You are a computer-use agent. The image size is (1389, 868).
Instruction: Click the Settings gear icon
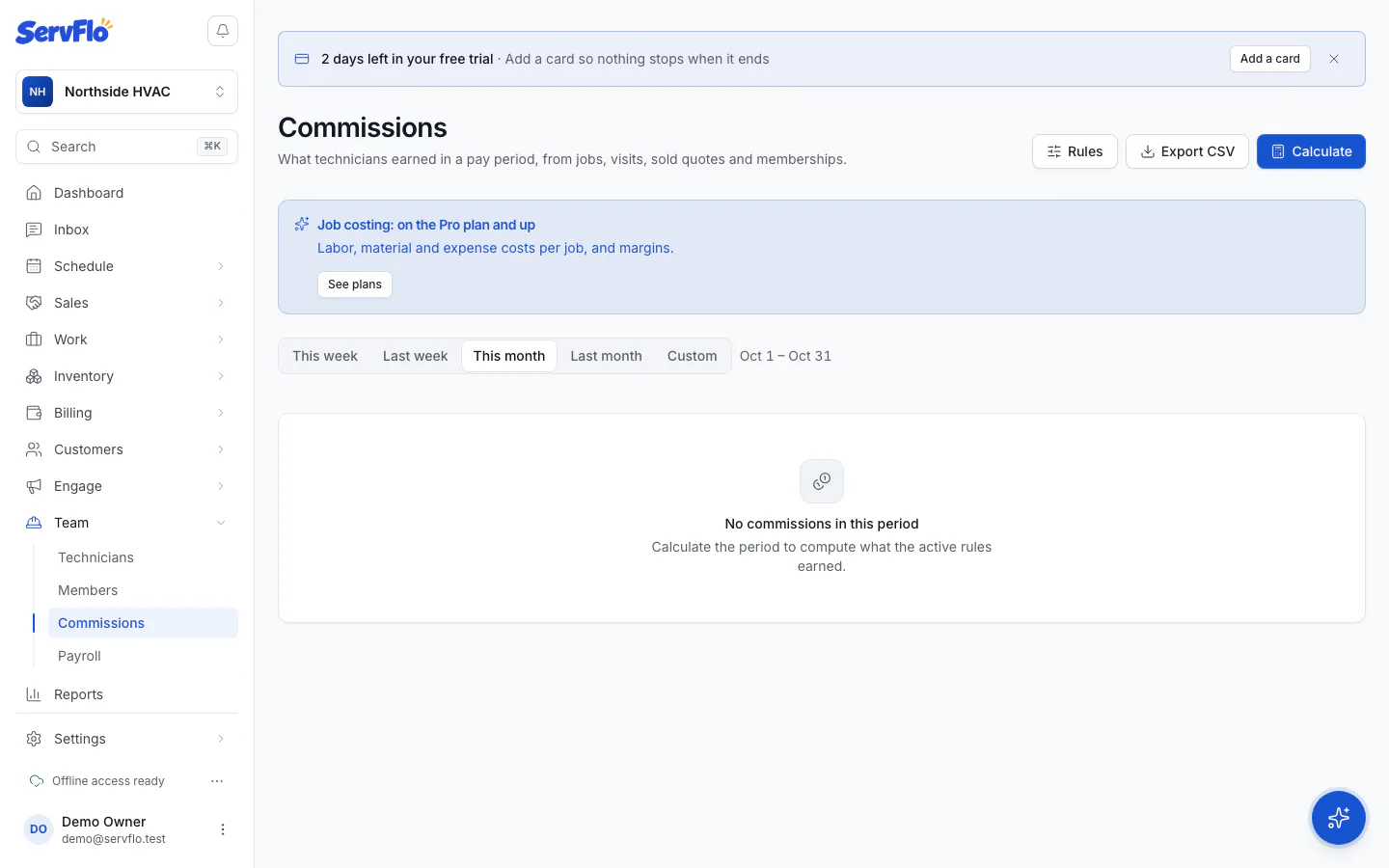pos(34,739)
